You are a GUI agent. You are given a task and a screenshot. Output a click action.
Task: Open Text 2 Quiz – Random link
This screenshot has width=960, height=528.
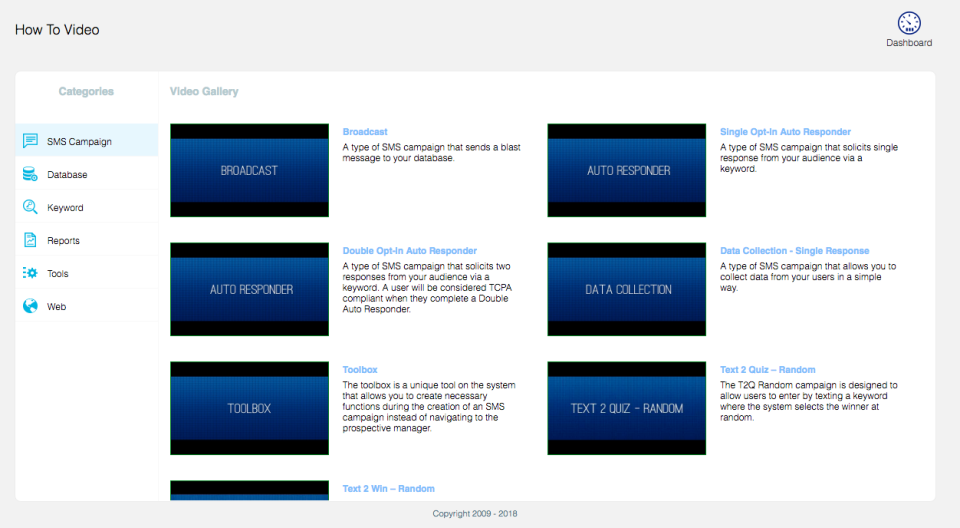(x=767, y=369)
